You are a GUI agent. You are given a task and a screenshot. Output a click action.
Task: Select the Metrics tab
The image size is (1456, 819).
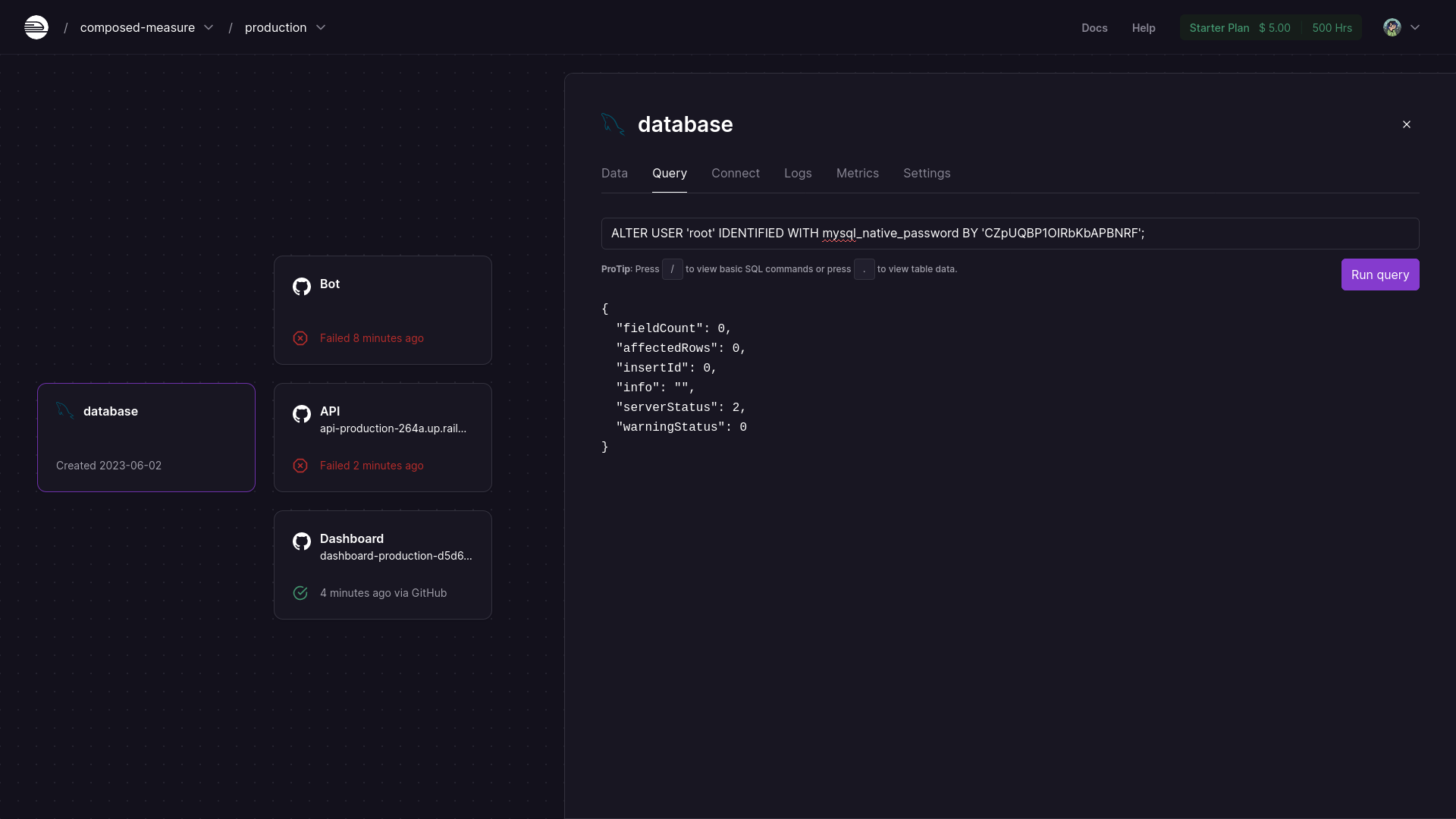[x=857, y=173]
